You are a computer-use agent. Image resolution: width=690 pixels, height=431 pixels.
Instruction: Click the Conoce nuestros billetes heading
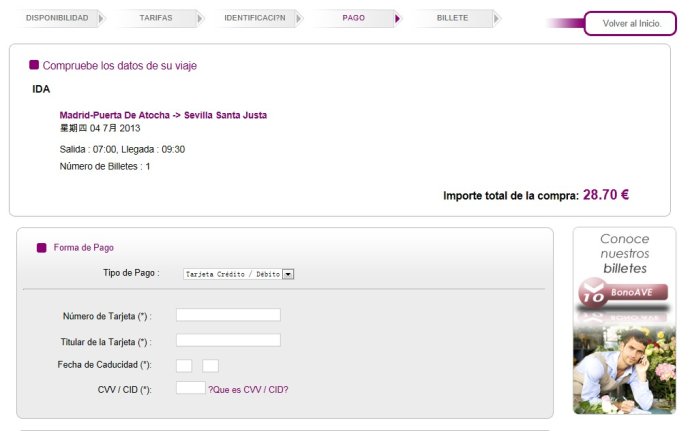pos(624,254)
